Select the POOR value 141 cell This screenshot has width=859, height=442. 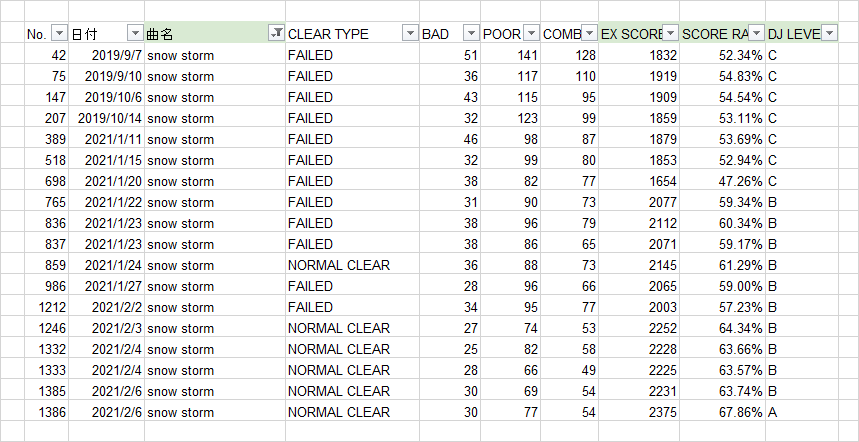point(511,55)
